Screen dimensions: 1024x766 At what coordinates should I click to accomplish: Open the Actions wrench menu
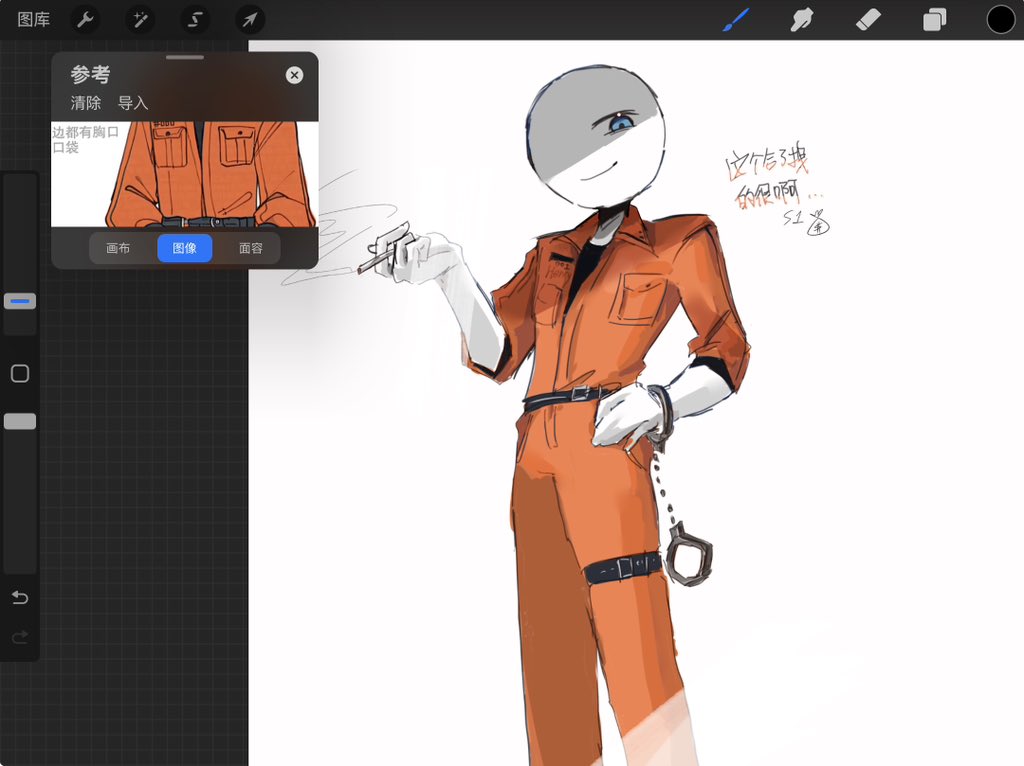point(84,19)
